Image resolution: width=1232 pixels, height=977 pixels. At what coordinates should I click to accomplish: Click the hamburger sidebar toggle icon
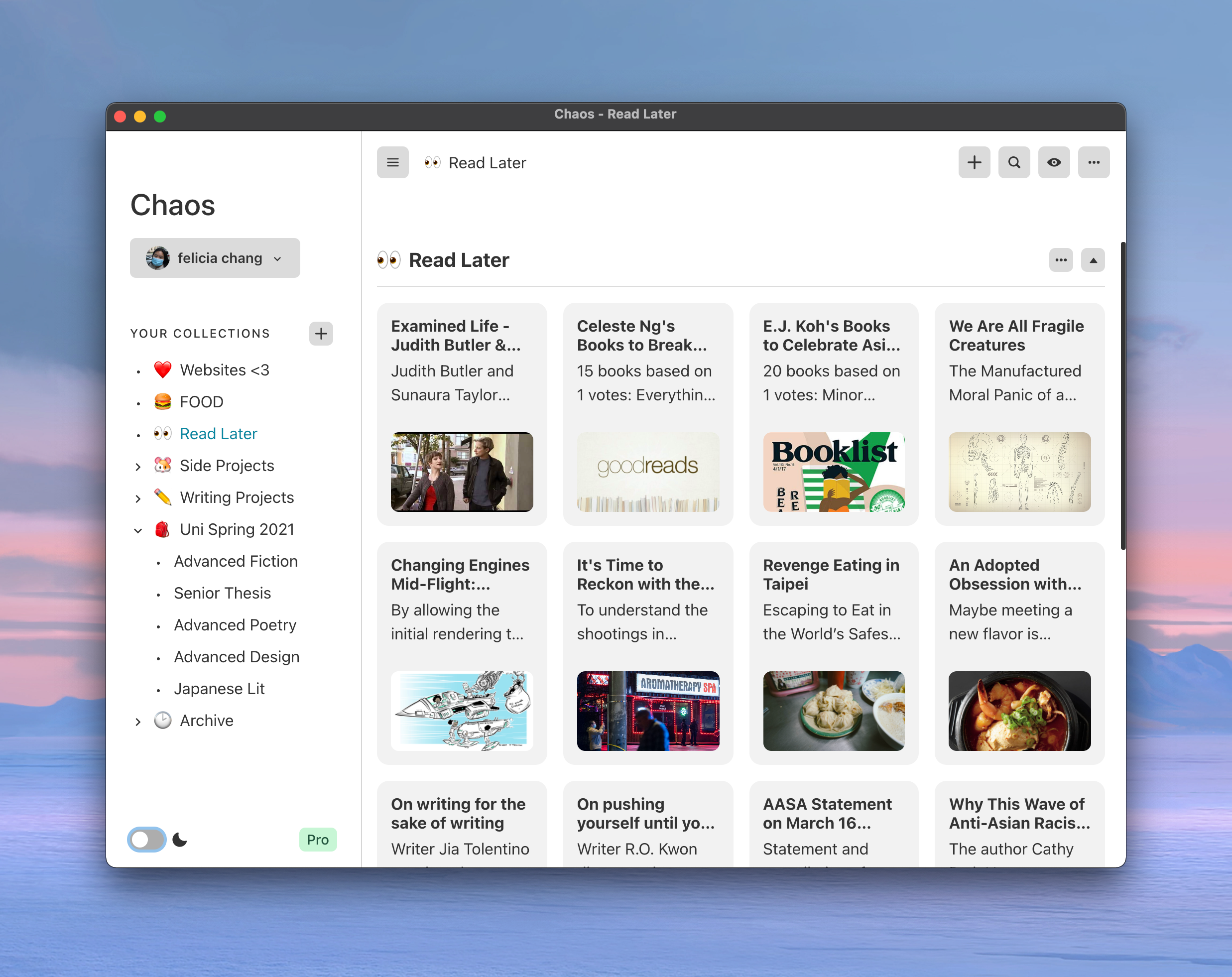point(392,162)
